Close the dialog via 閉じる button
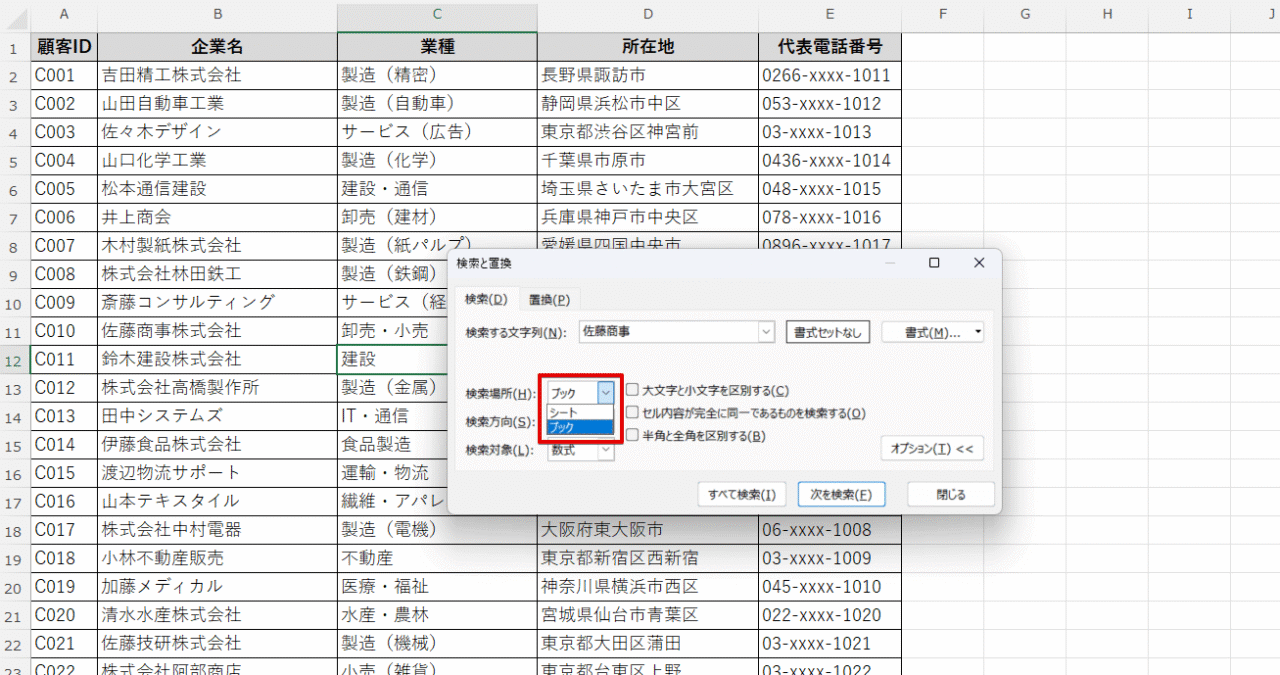 (x=950, y=493)
